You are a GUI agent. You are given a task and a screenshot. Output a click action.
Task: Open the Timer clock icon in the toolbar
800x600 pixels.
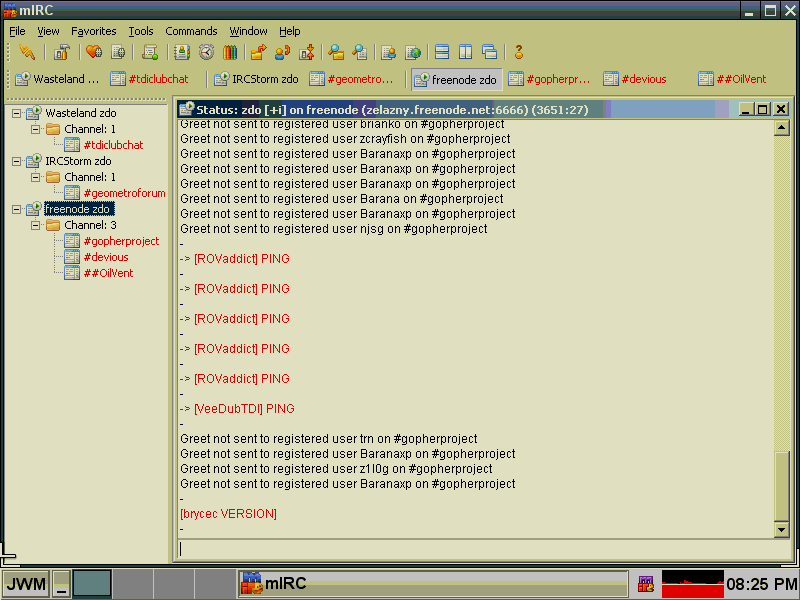pos(206,52)
